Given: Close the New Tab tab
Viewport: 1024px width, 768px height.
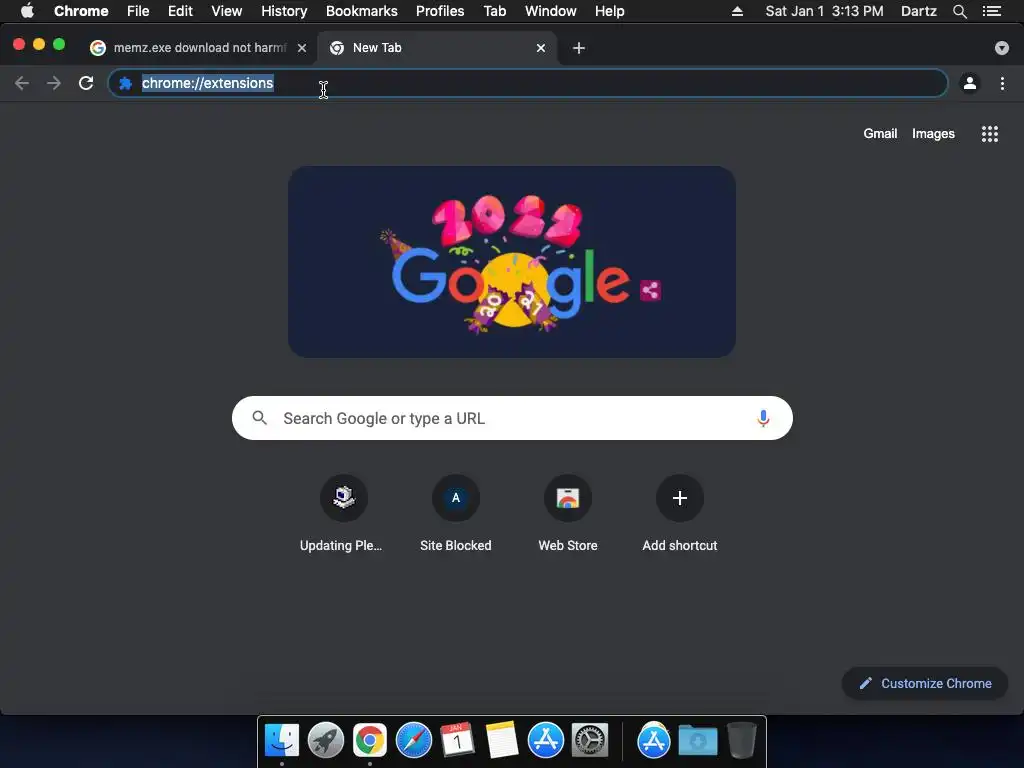Looking at the screenshot, I should click(x=541, y=48).
